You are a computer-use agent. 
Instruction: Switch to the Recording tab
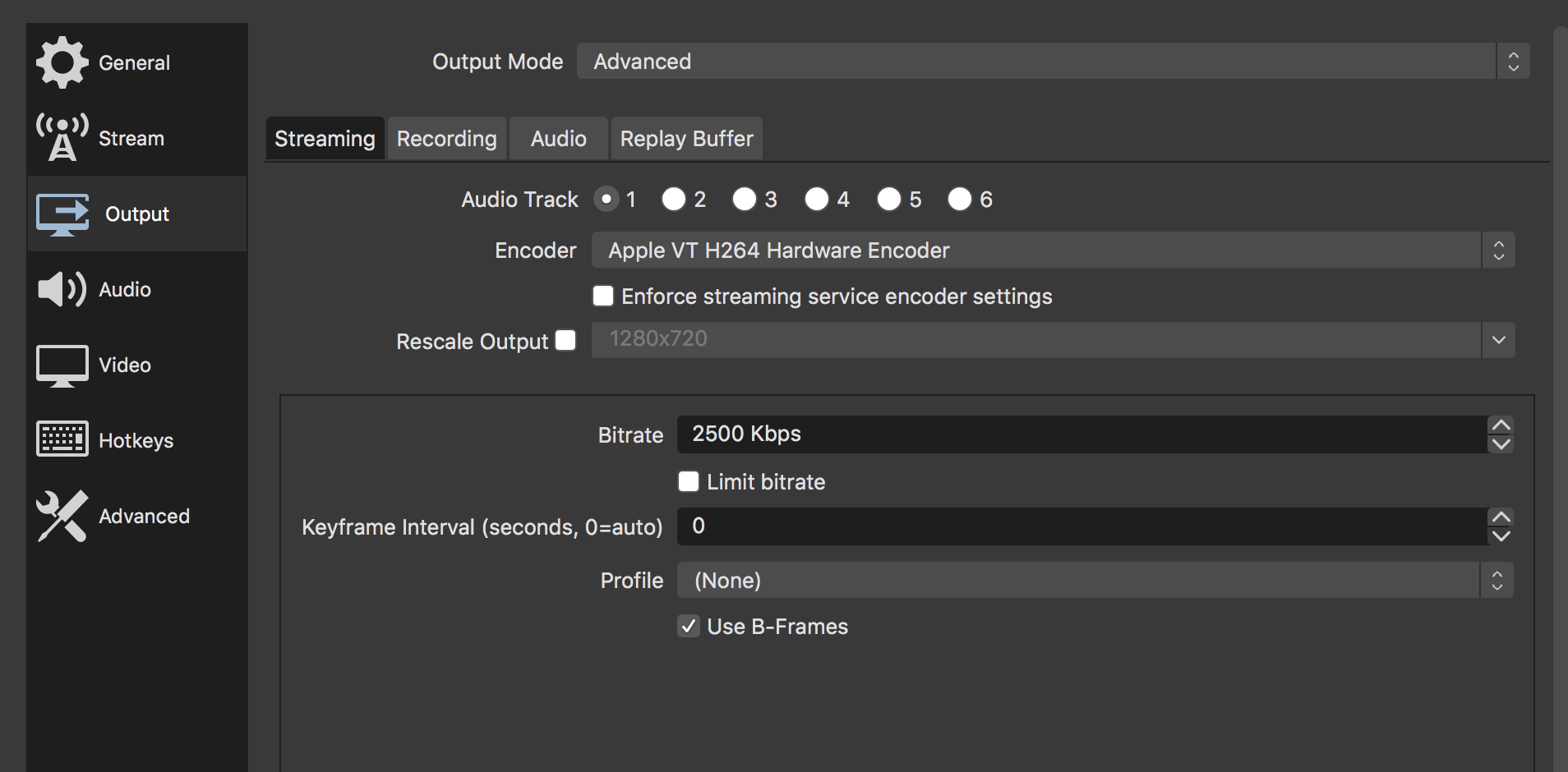[446, 139]
